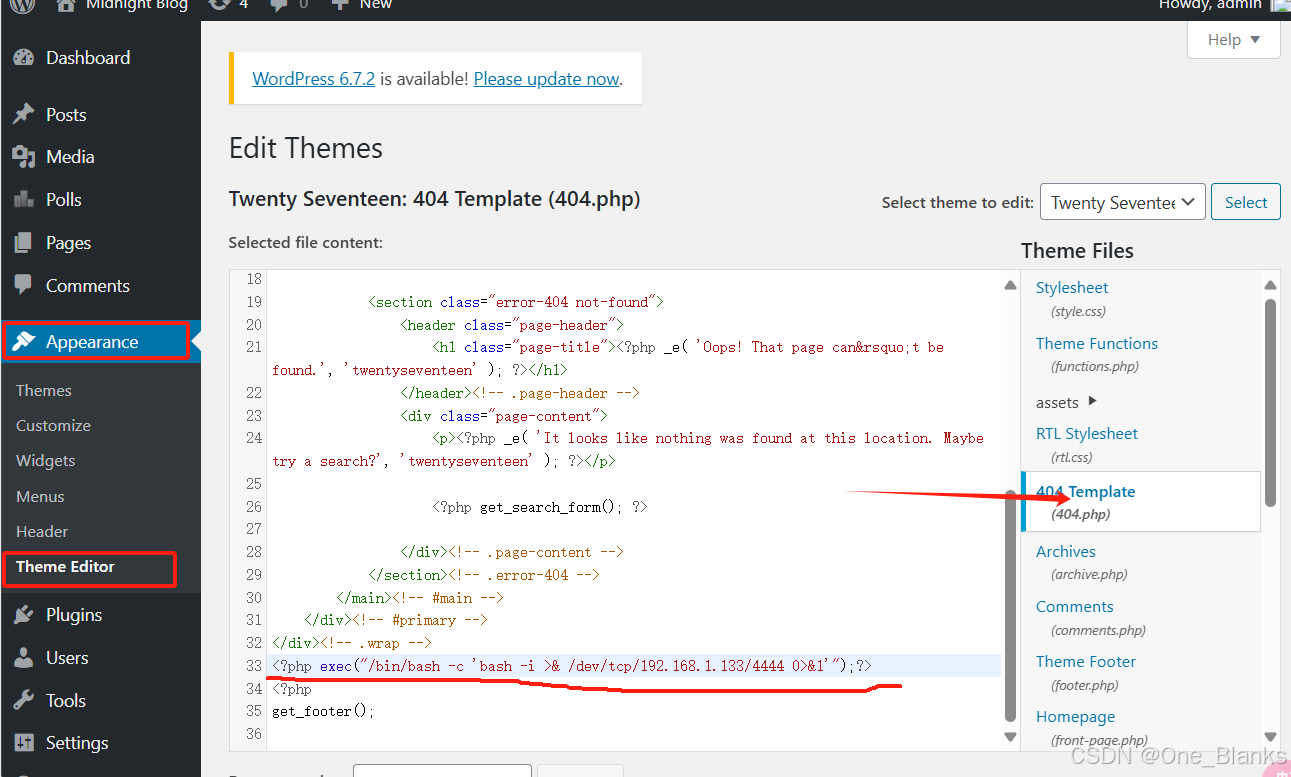The image size is (1291, 777).
Task: Click the Edit Themes heading
Action: click(306, 148)
